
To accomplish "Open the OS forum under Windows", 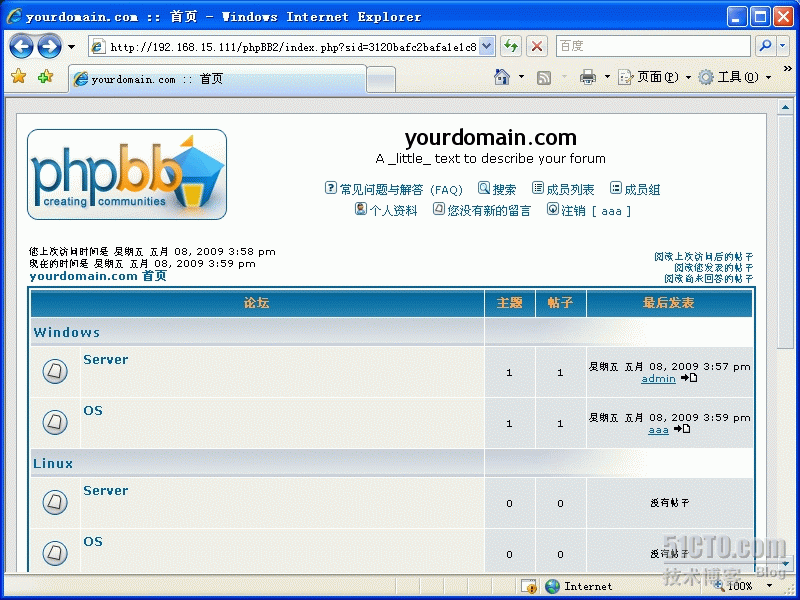I will click(x=93, y=411).
